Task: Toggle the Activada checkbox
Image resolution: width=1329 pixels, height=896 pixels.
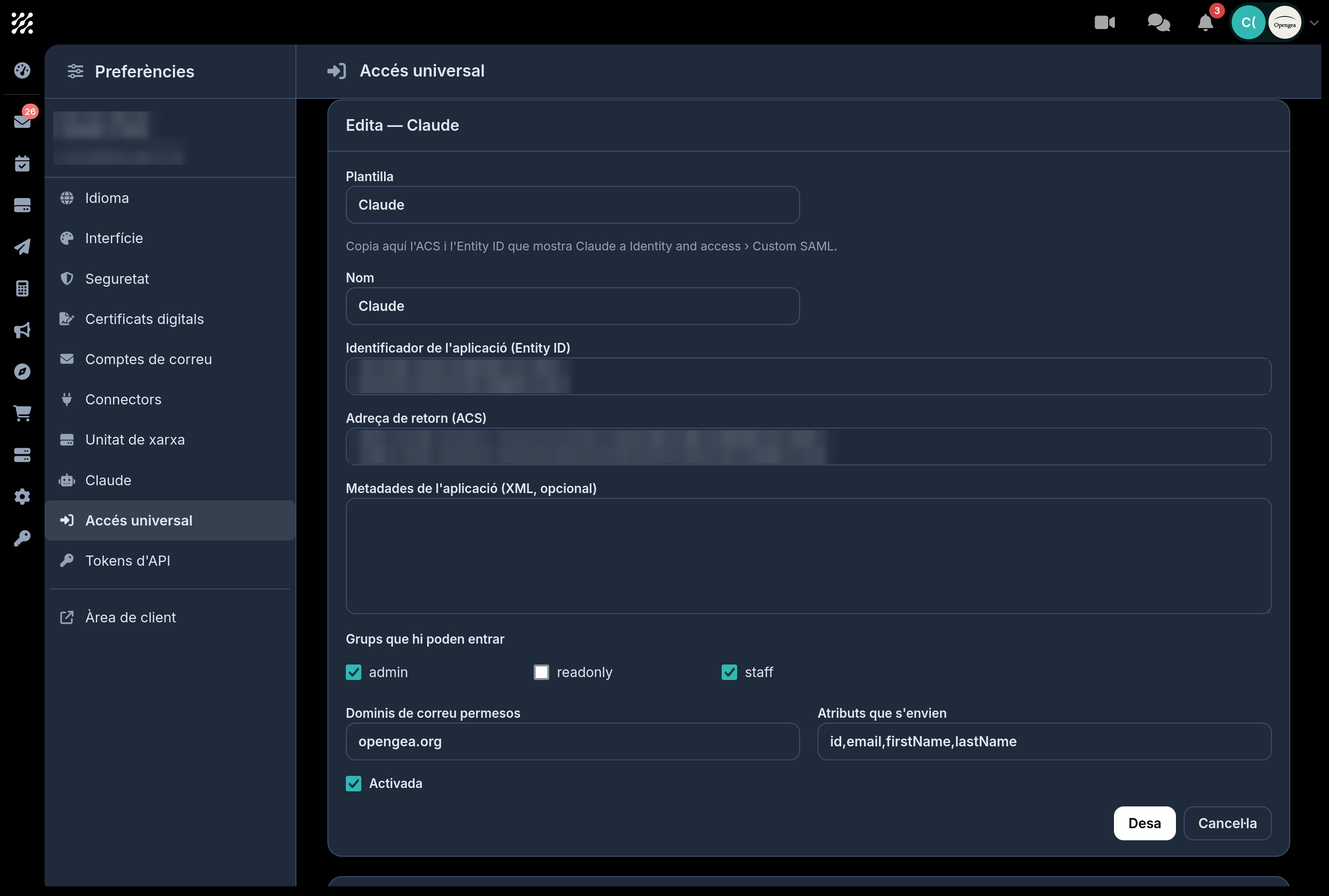Action: click(354, 784)
